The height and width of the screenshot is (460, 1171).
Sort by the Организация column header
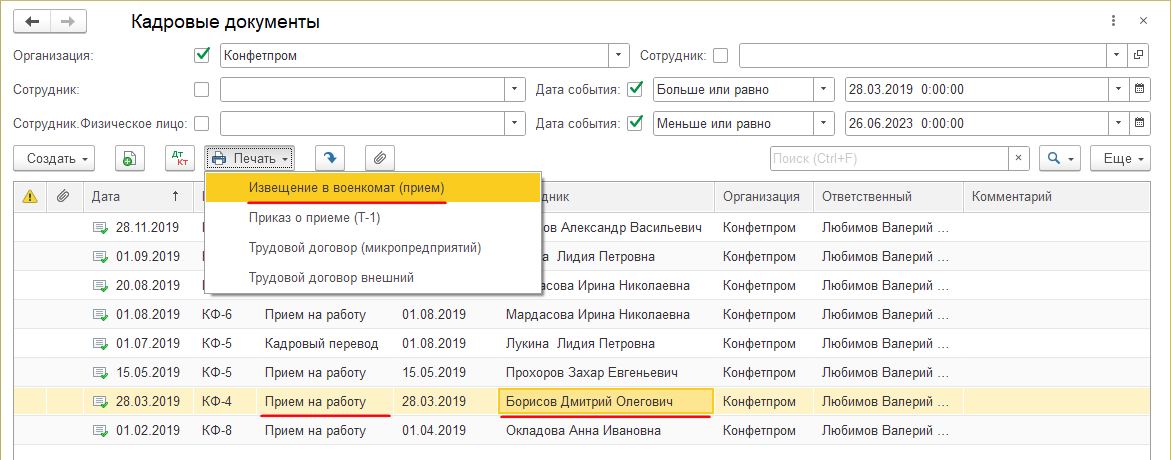pos(762,197)
